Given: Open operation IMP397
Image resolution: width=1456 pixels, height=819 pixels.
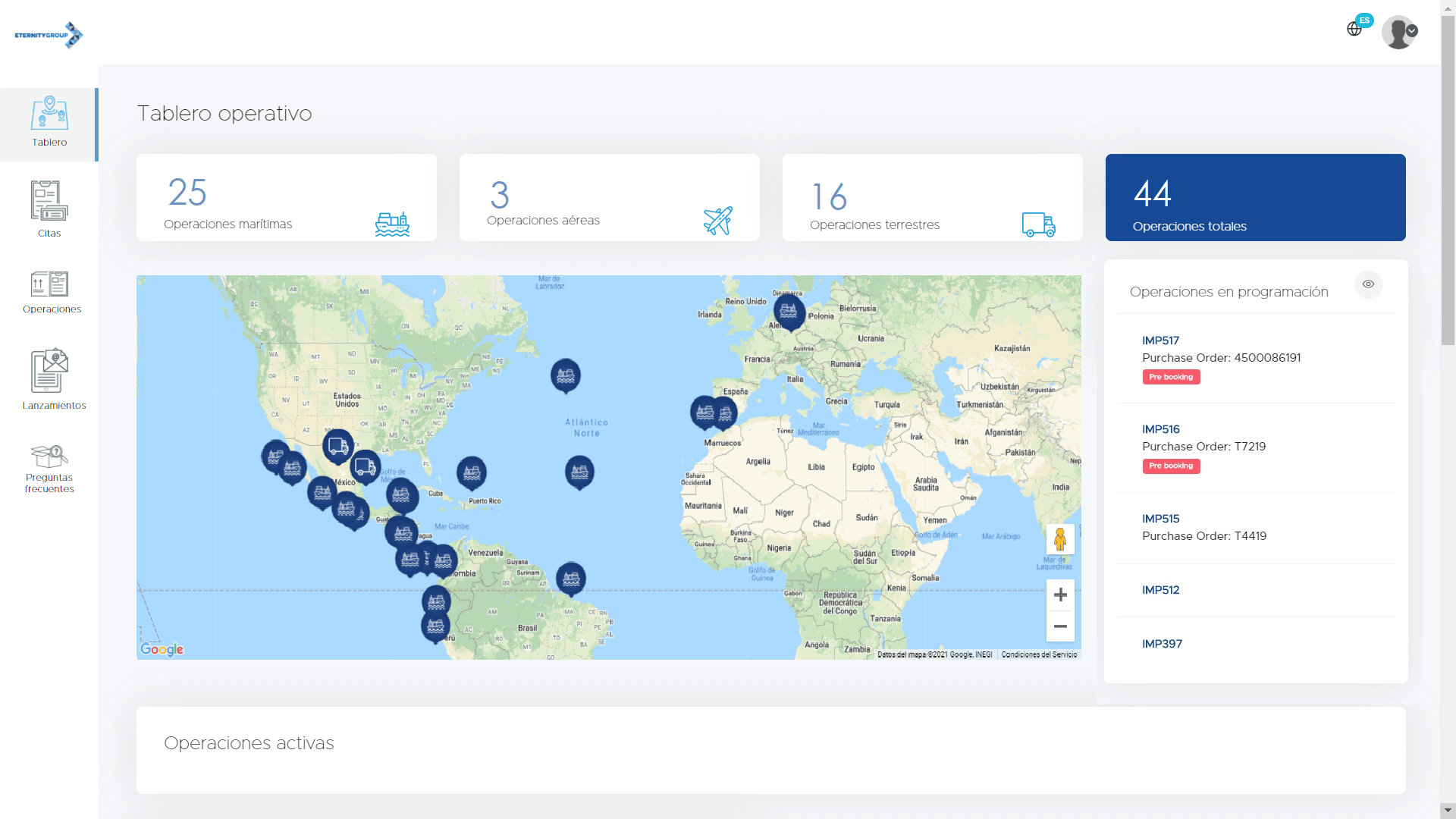Looking at the screenshot, I should 1162,644.
